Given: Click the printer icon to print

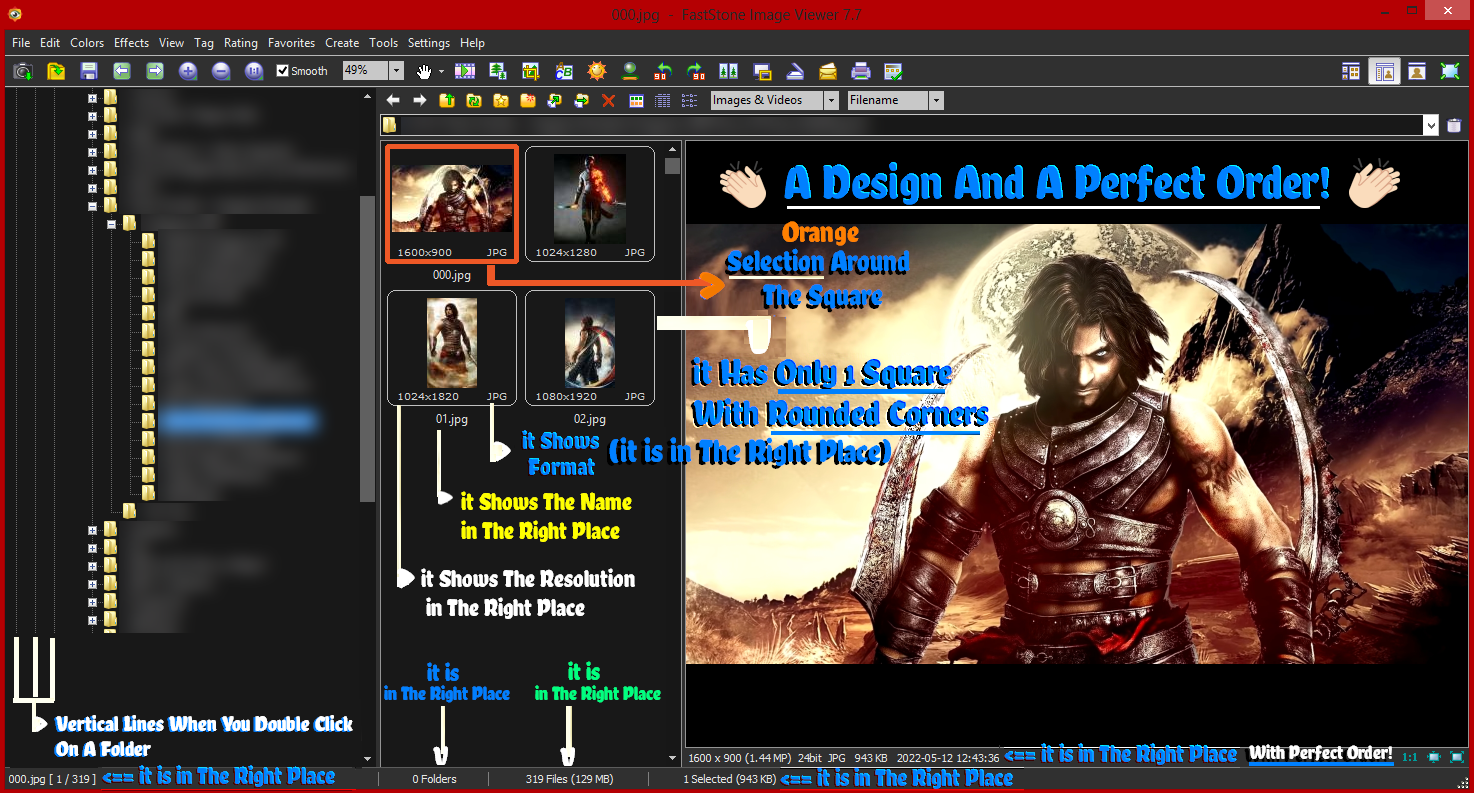Looking at the screenshot, I should (x=860, y=71).
